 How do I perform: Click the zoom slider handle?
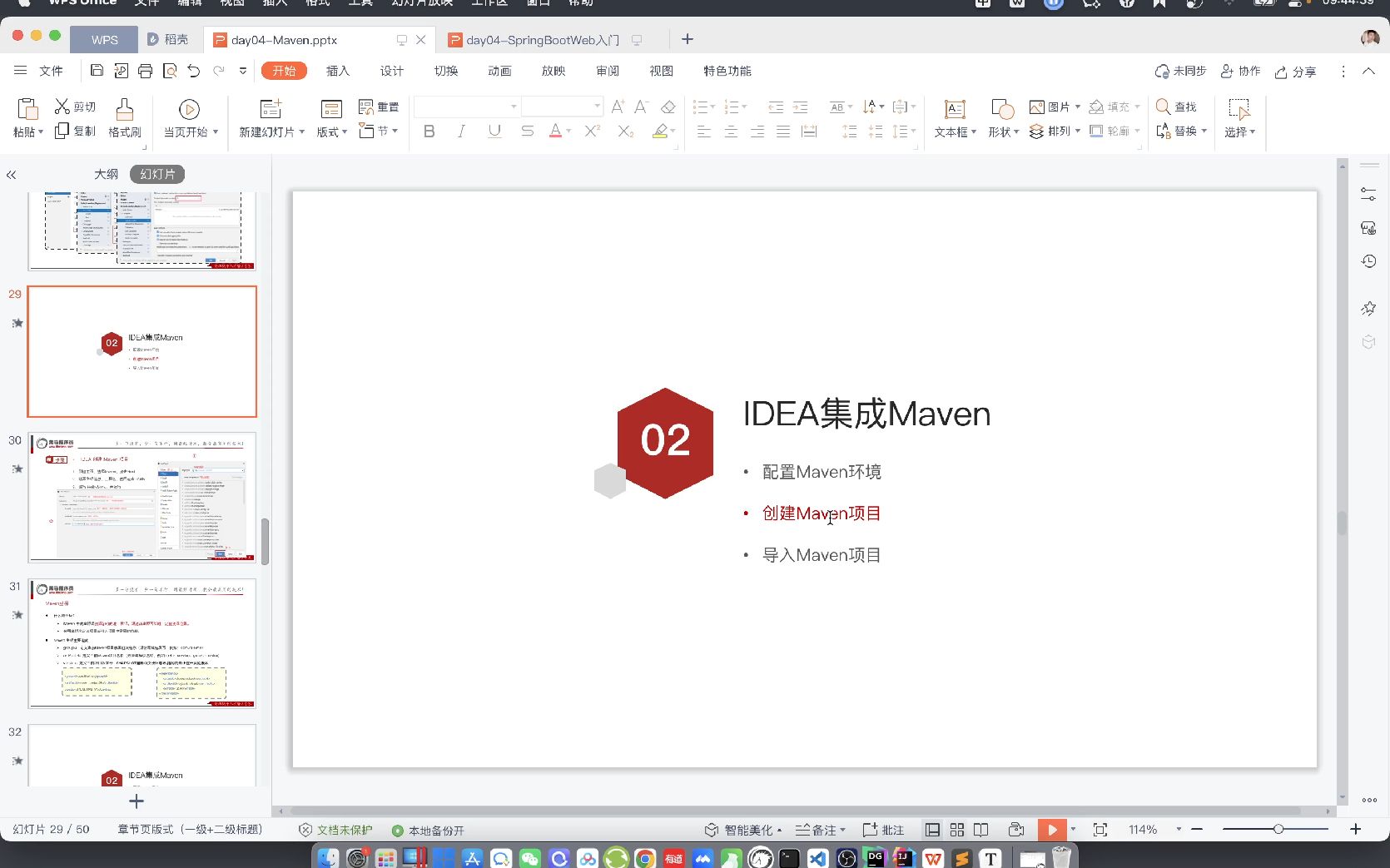pos(1278,829)
